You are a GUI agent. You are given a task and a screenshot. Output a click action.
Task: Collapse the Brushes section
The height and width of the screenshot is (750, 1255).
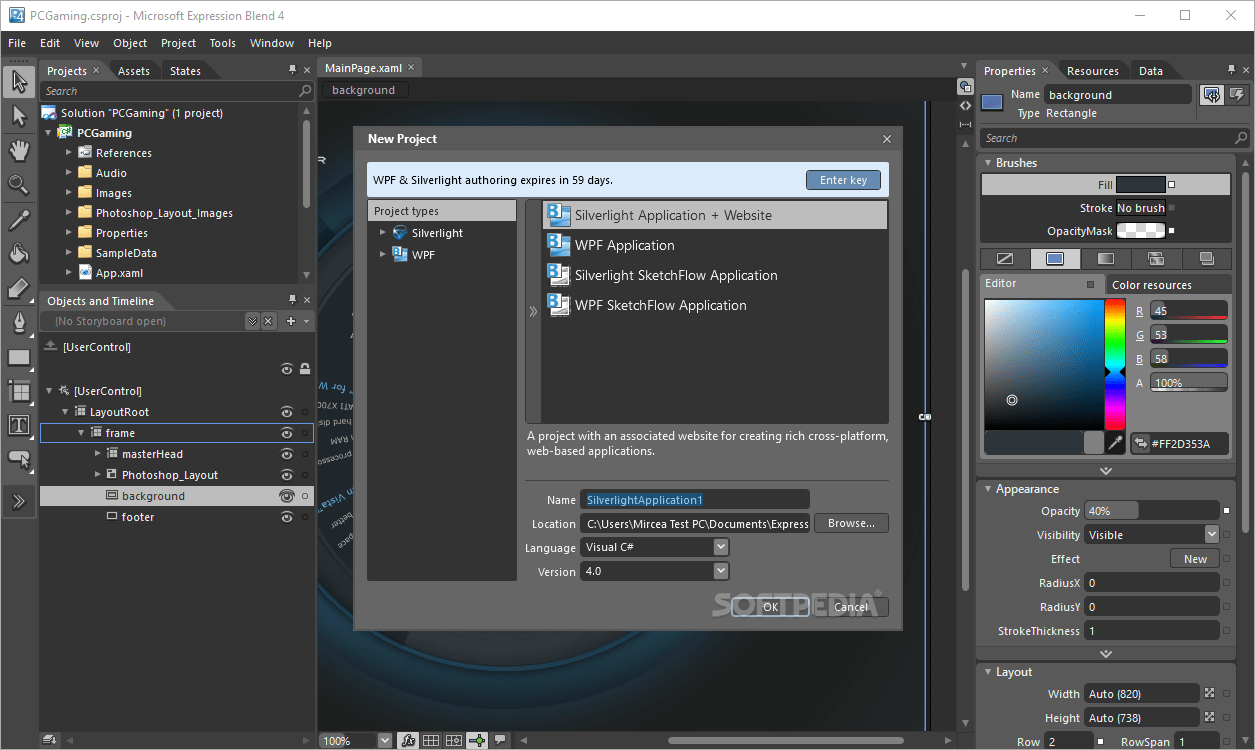[x=986, y=163]
